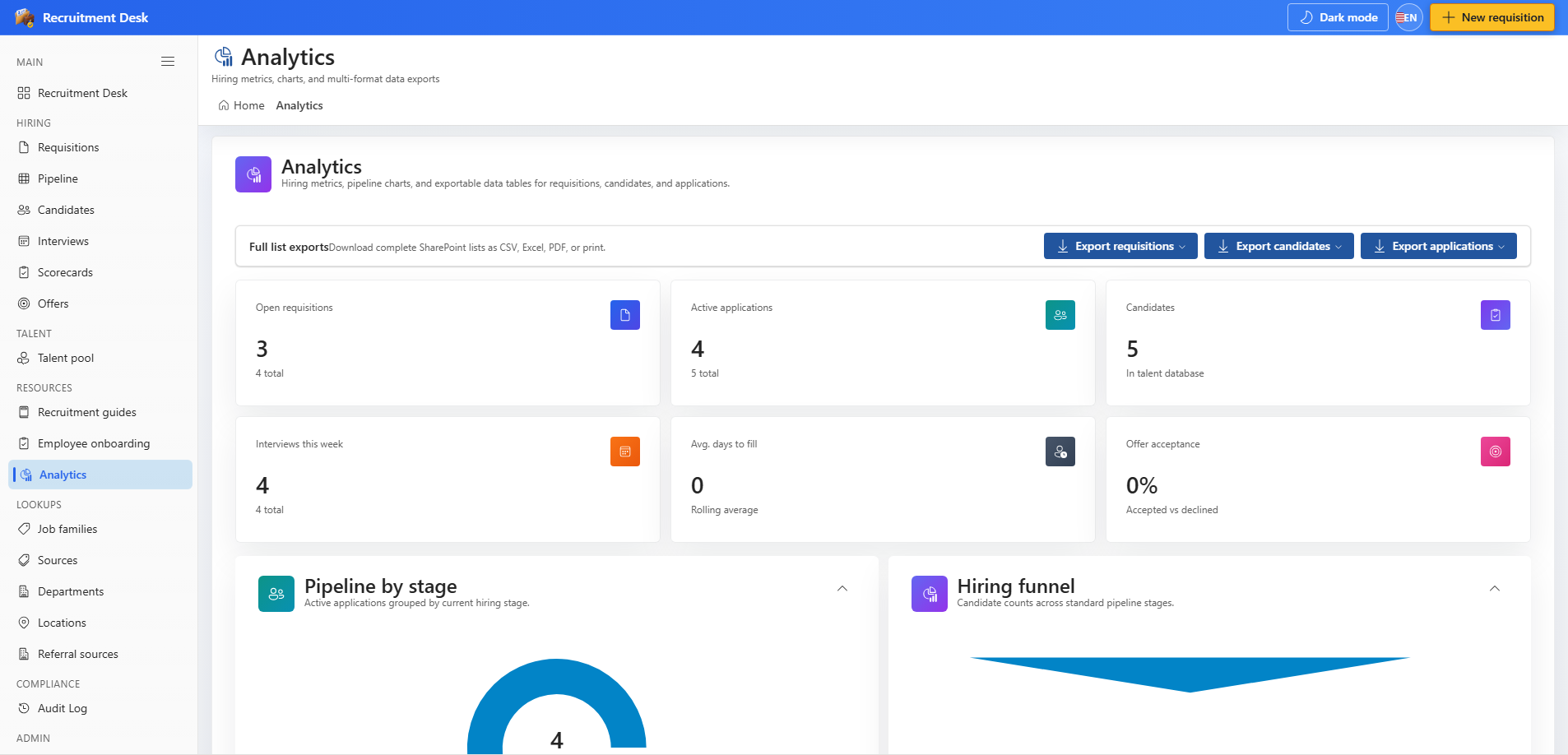Click the Recruitment Desk logo icon
The width and height of the screenshot is (1568, 755).
25,17
